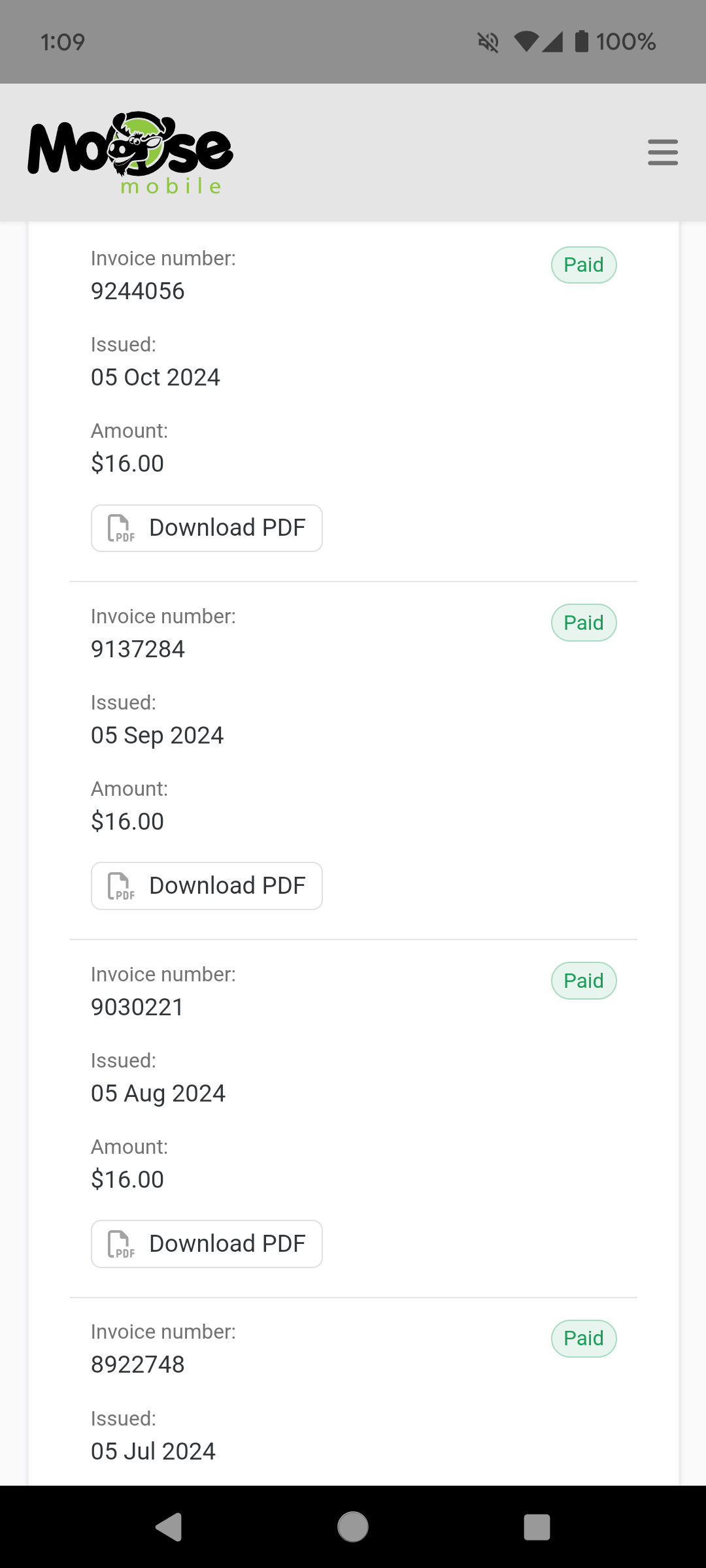Download PDF for invoice 9244056
The height and width of the screenshot is (1568, 706).
point(207,528)
